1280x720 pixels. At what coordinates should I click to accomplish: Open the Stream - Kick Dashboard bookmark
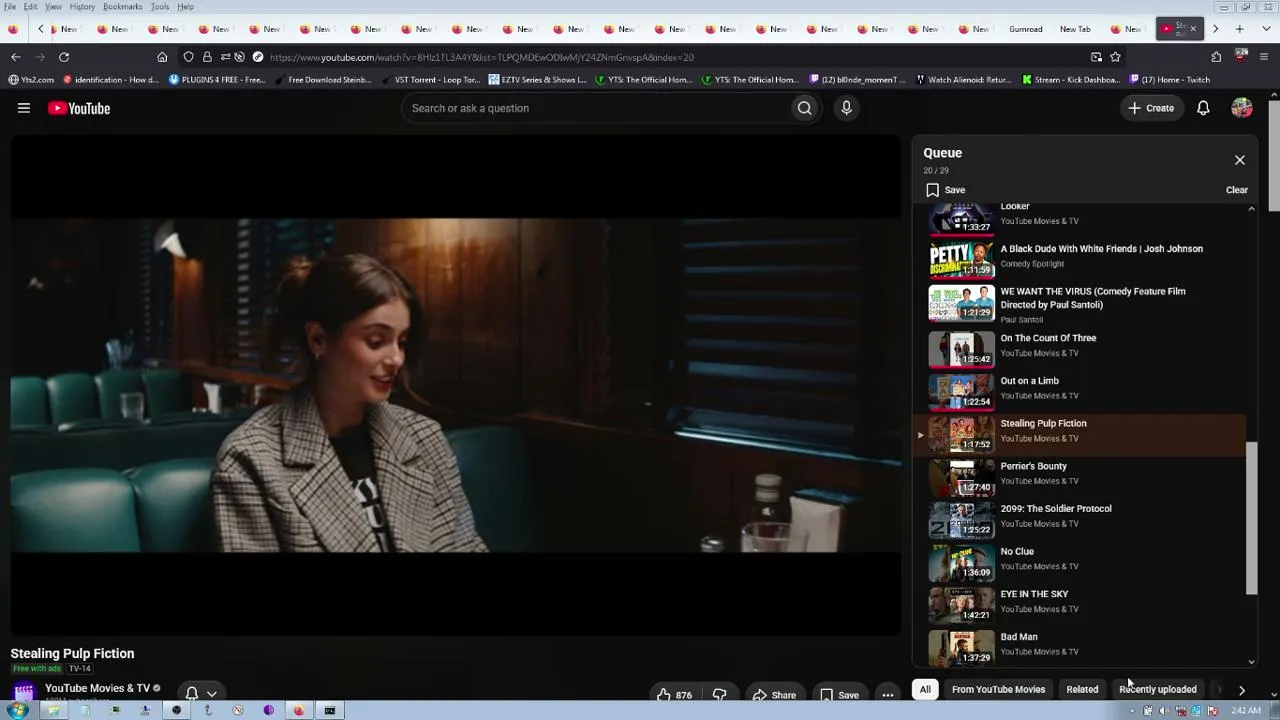coord(1070,80)
